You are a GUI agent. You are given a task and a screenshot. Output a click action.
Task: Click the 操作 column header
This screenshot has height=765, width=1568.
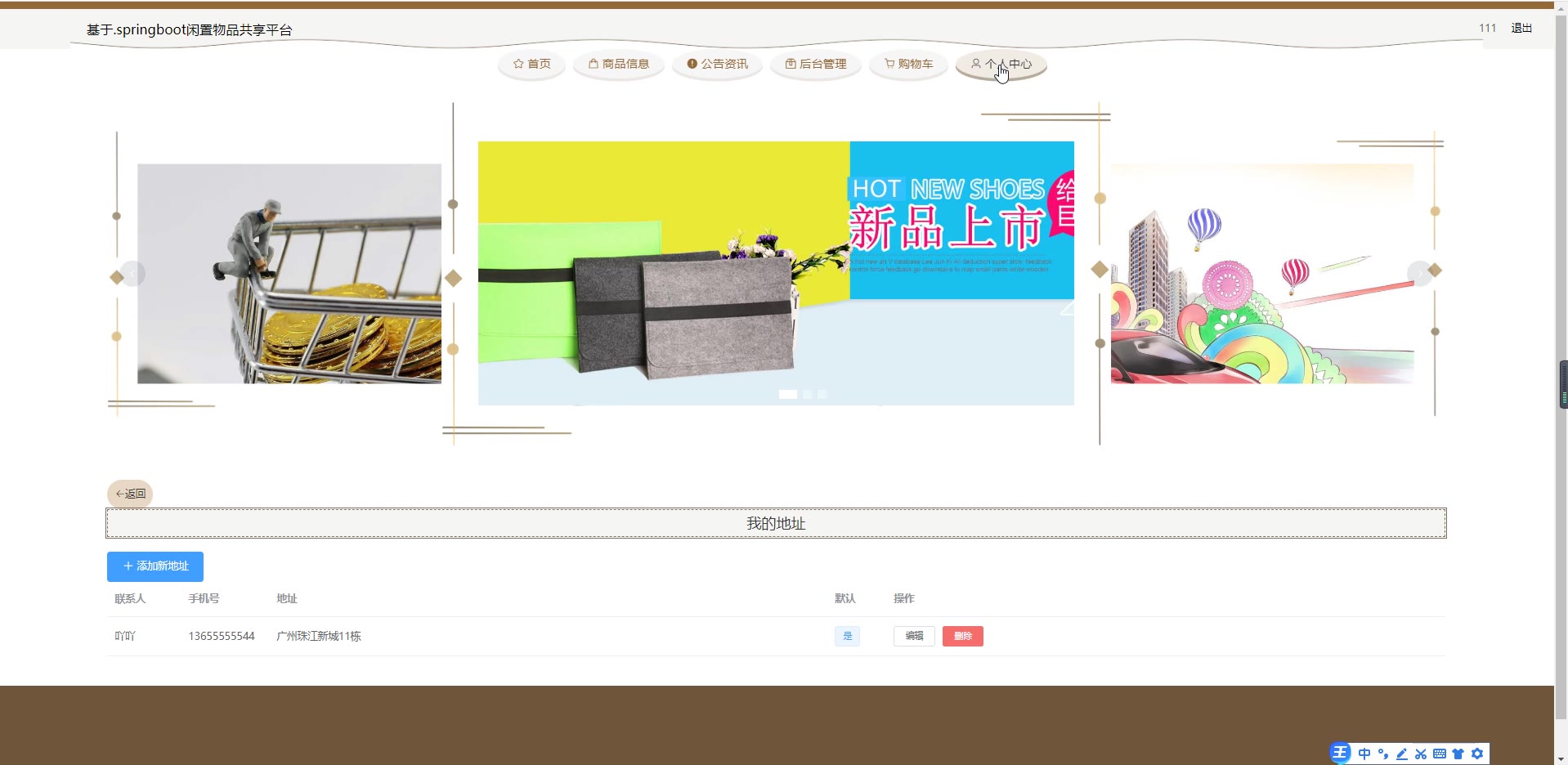pyautogui.click(x=904, y=598)
